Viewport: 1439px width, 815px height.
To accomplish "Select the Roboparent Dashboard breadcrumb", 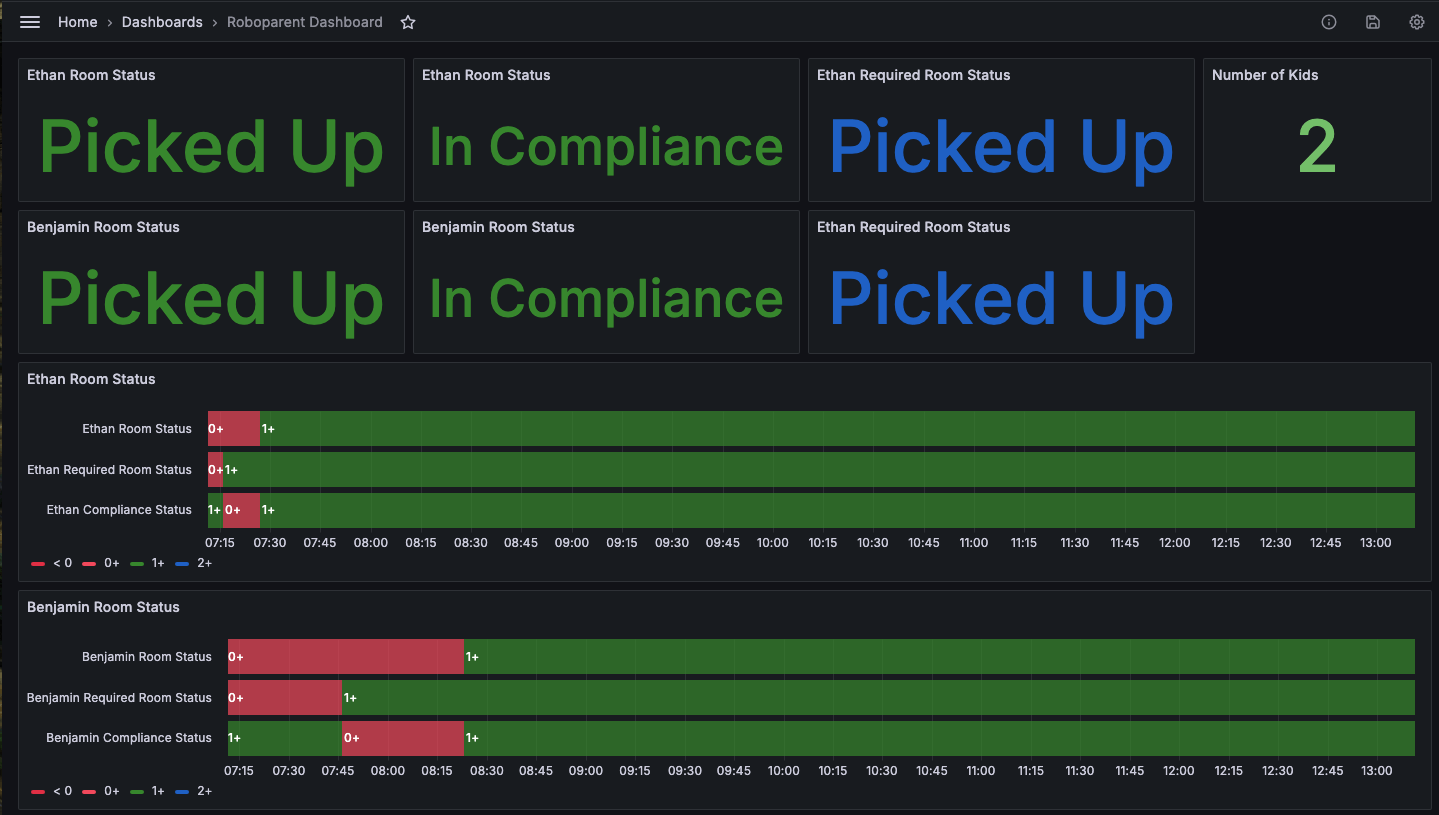I will pos(304,21).
